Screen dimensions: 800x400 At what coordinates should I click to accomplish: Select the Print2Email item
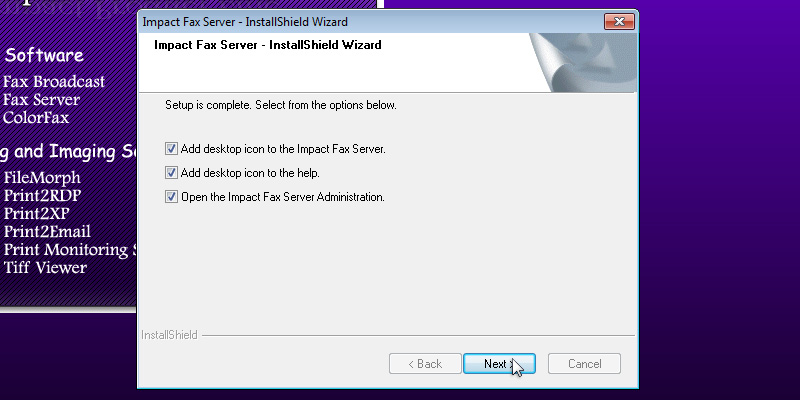[49, 232]
